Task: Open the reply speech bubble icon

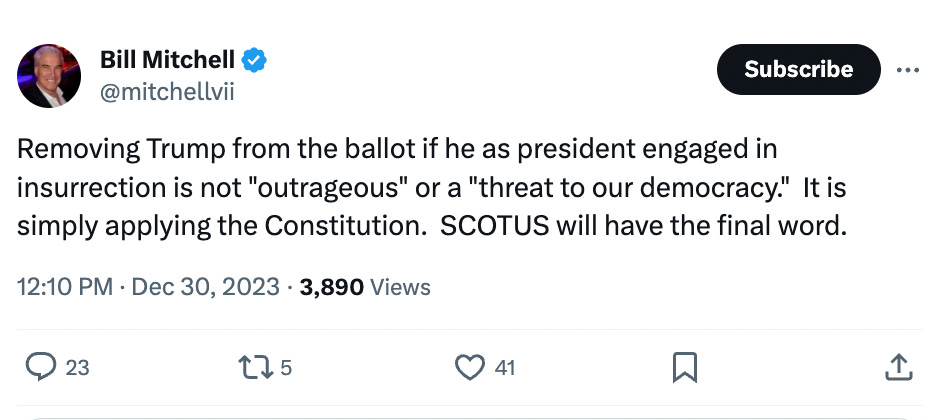Action: point(41,367)
